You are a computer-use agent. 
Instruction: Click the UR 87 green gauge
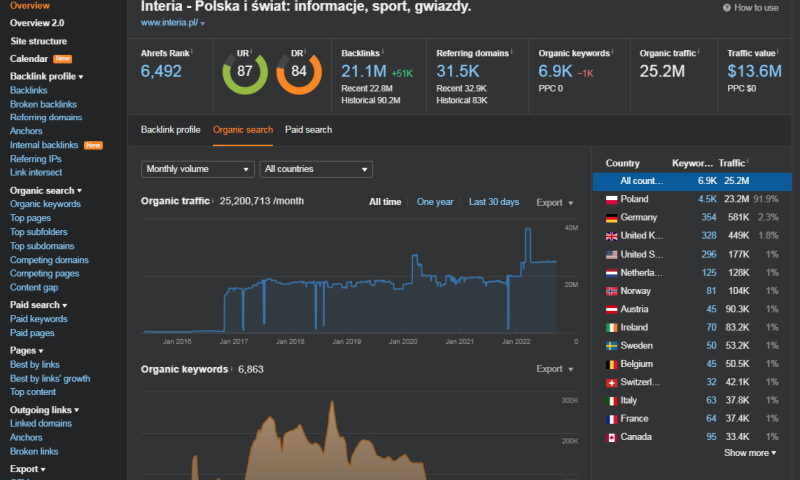point(245,72)
